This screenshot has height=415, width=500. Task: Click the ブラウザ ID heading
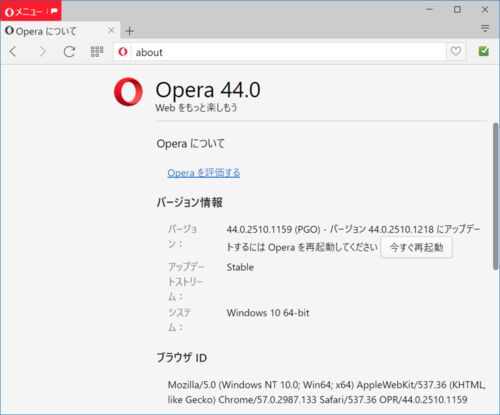[182, 358]
